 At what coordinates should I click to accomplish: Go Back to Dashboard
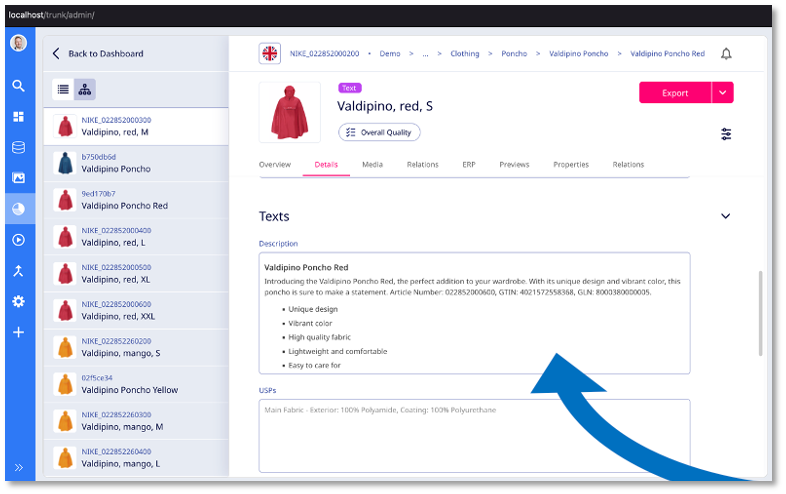[98, 54]
